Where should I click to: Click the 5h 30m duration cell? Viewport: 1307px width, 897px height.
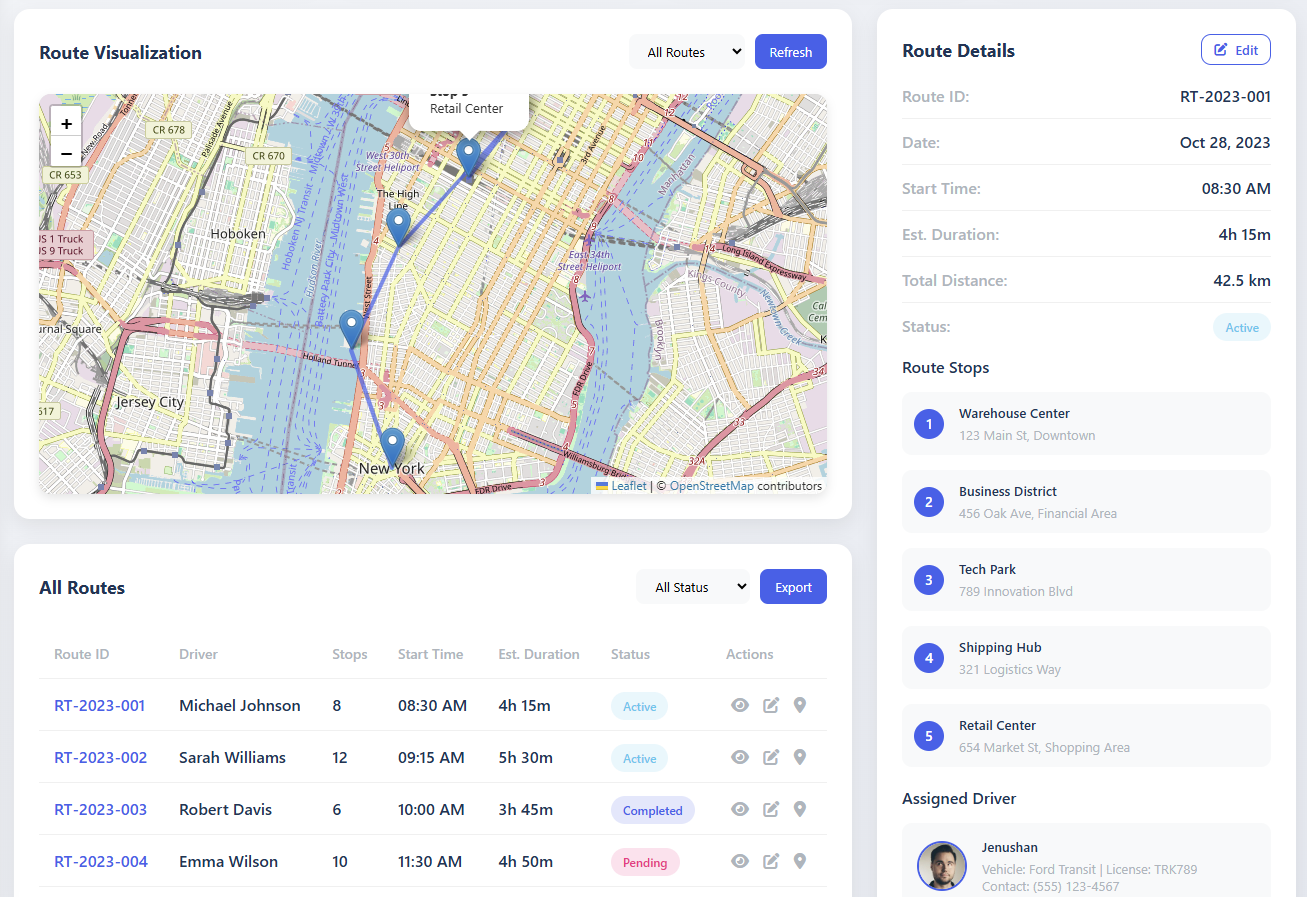[x=525, y=757]
